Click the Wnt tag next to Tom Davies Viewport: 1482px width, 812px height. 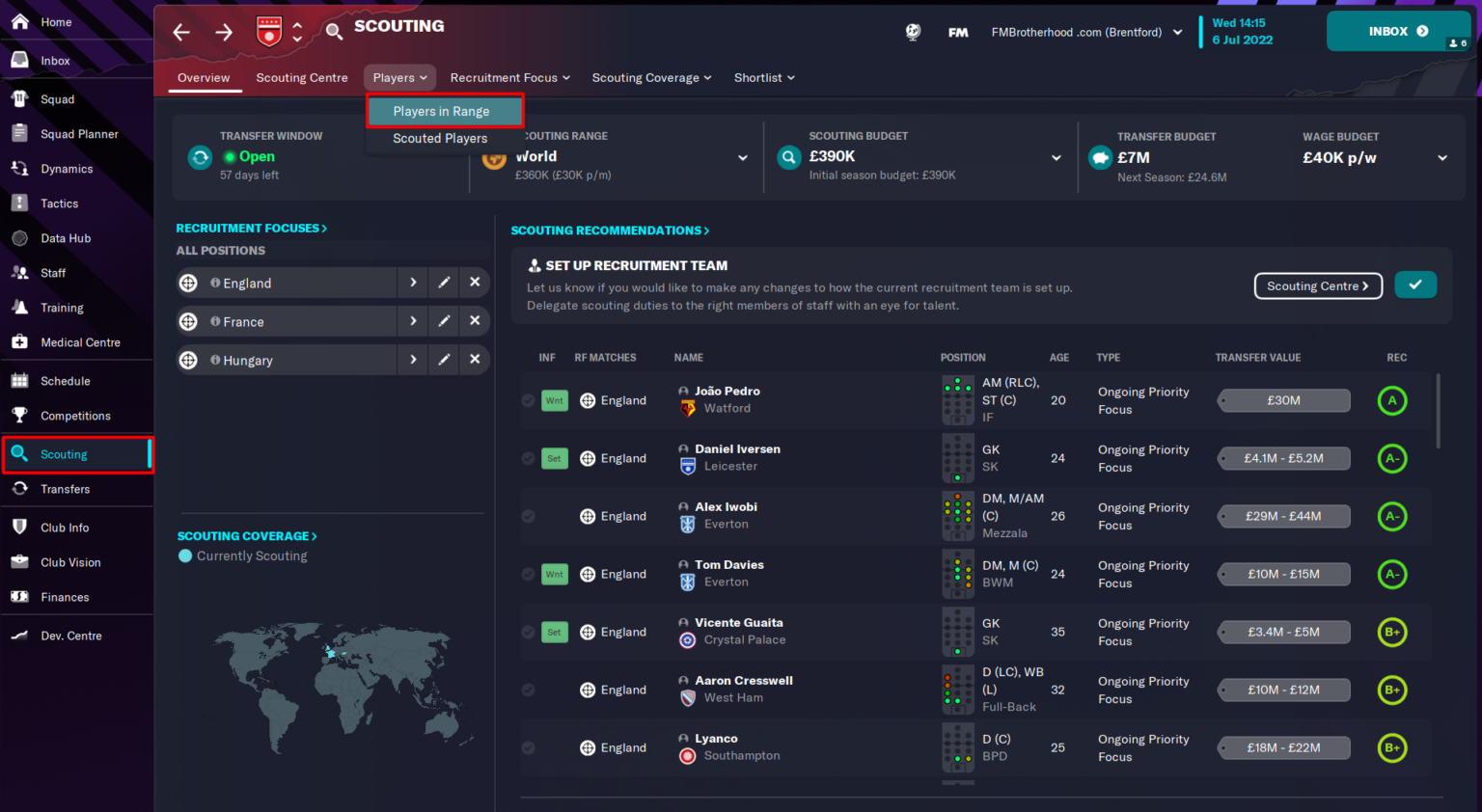pos(554,574)
